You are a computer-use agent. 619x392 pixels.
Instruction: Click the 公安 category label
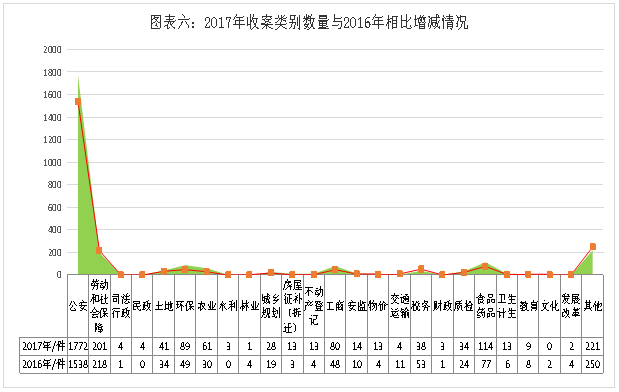tap(78, 306)
